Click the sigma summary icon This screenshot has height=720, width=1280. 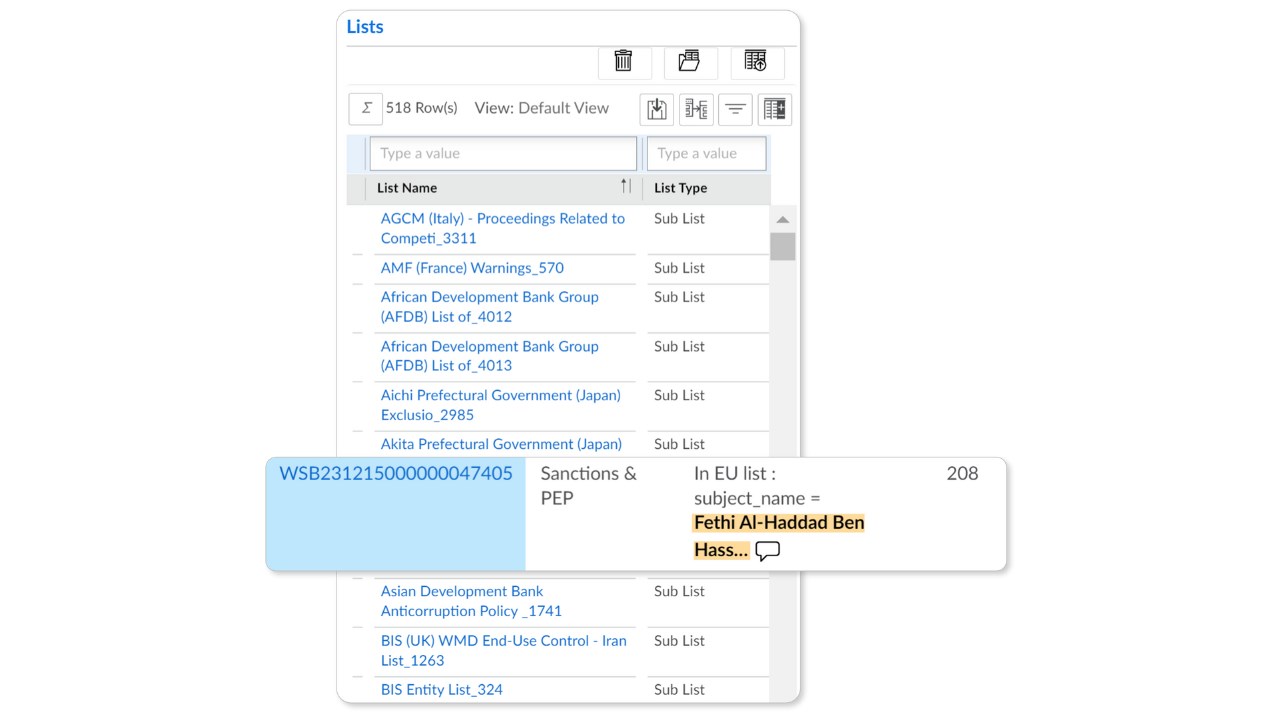click(366, 108)
